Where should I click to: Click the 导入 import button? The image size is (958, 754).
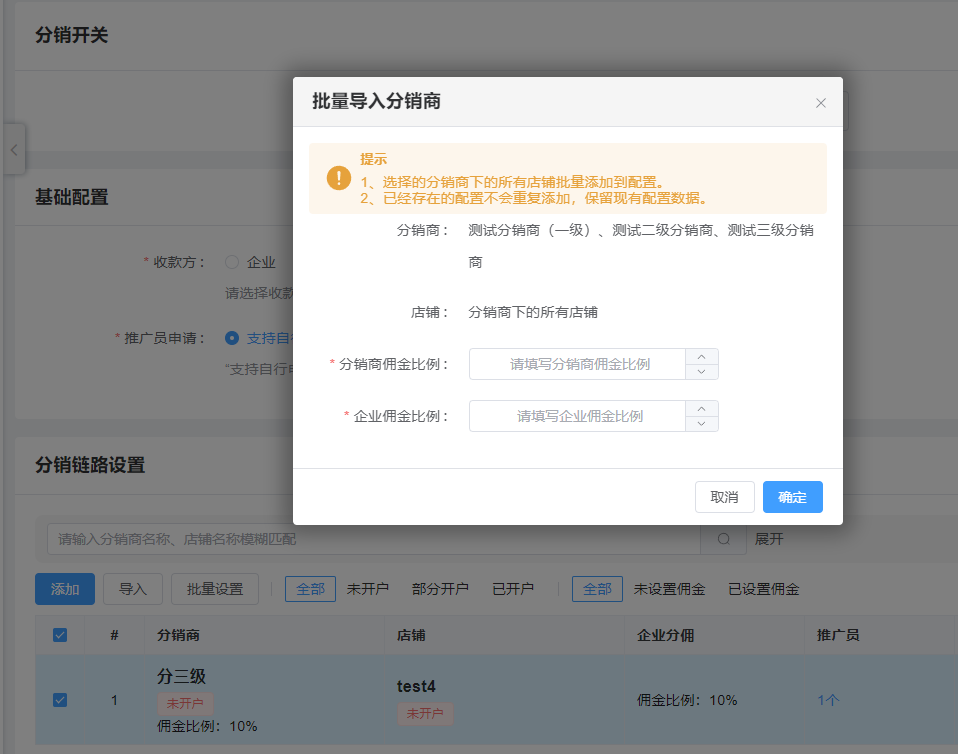132,589
